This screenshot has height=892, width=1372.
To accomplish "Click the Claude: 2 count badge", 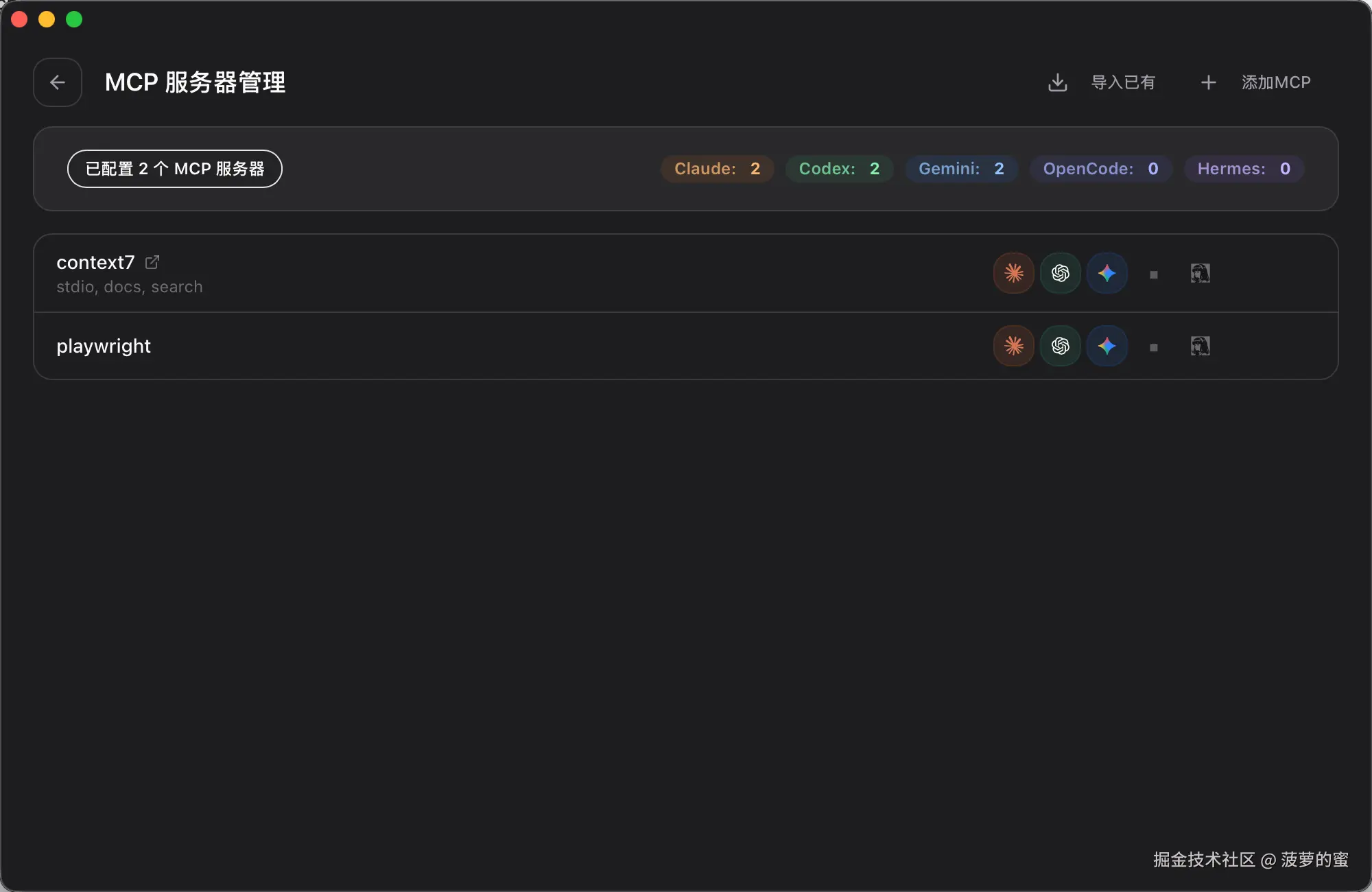I will [717, 169].
